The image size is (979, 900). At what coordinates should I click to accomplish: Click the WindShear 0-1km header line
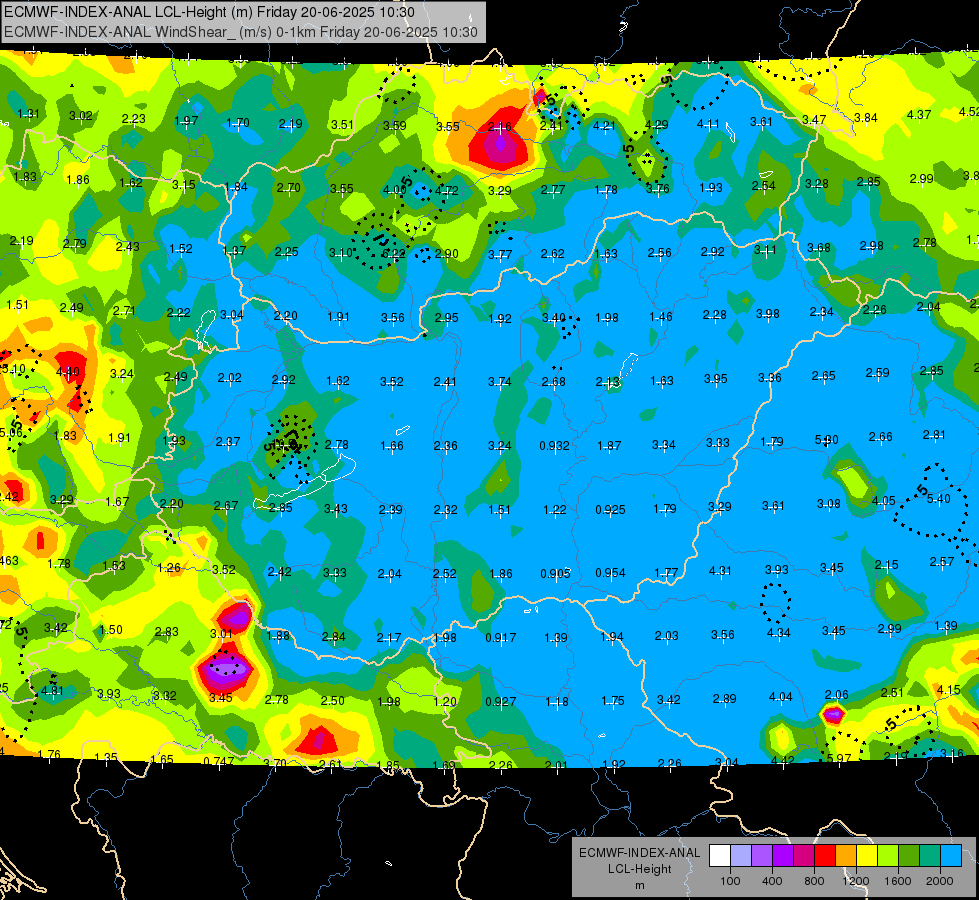[240, 32]
